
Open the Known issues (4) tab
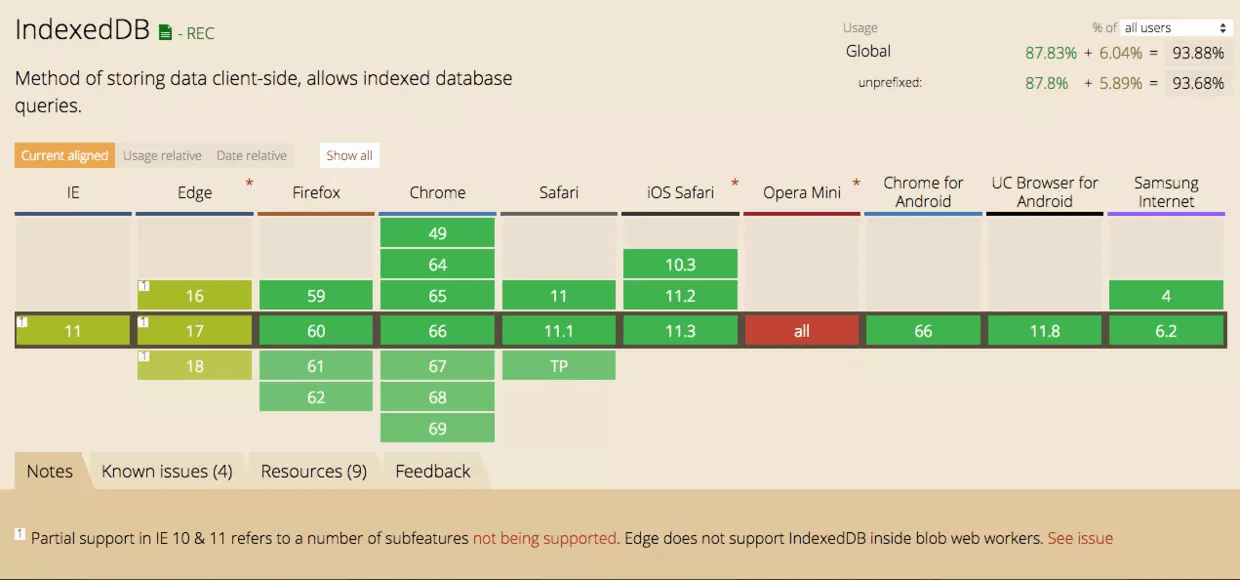click(x=167, y=471)
